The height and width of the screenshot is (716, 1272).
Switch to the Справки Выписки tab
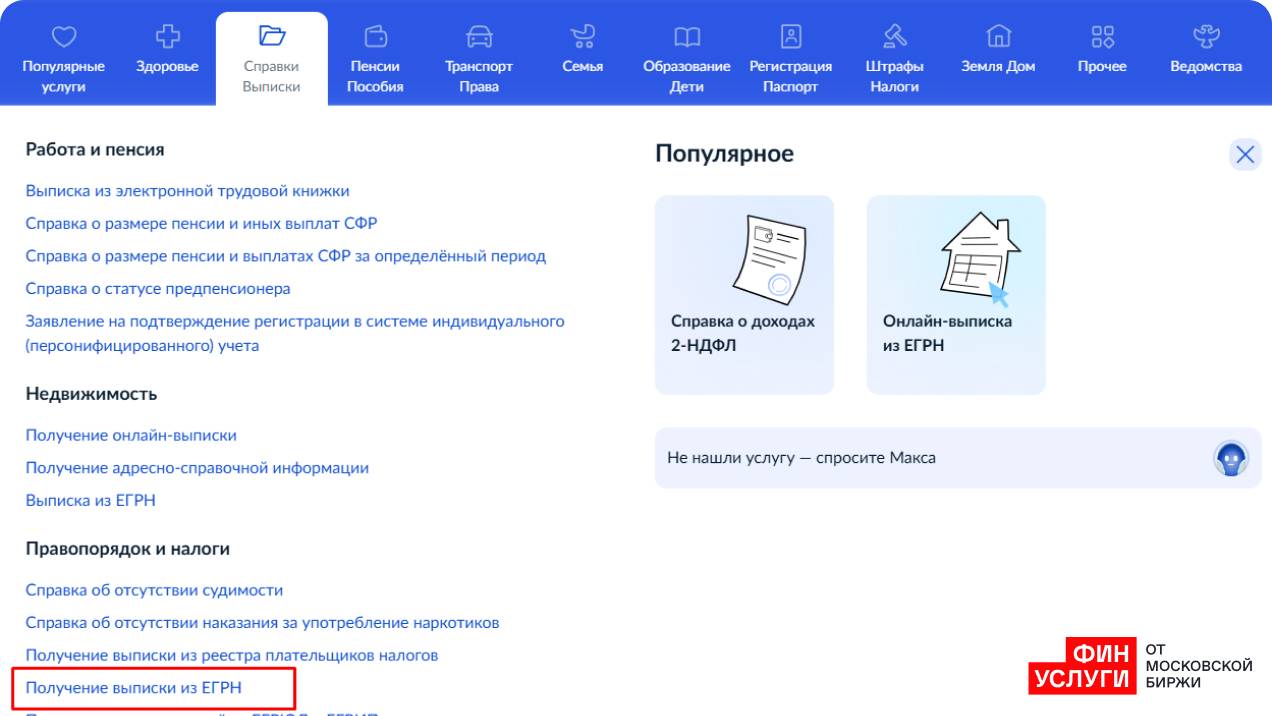(x=271, y=58)
